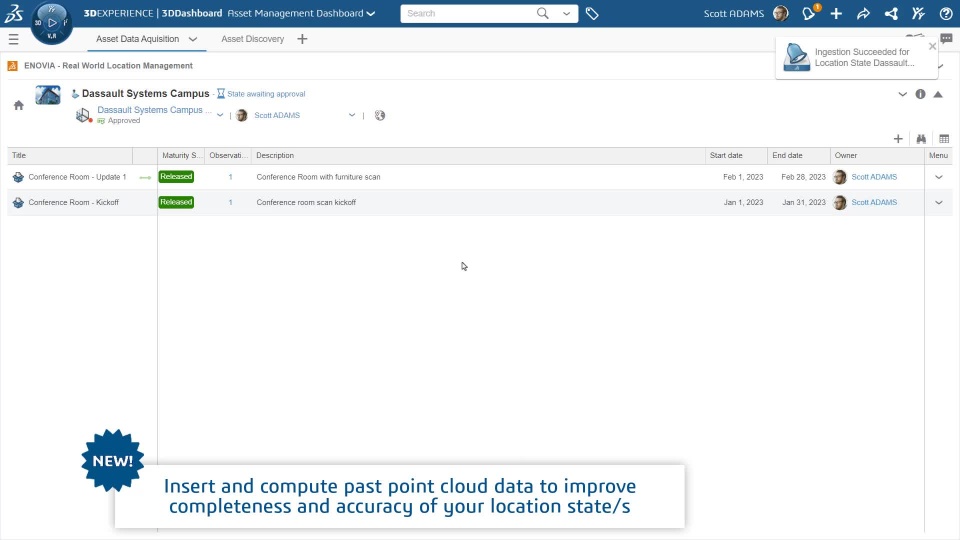Collapse the header with the up triangle
The image size is (960, 540).
(x=938, y=94)
